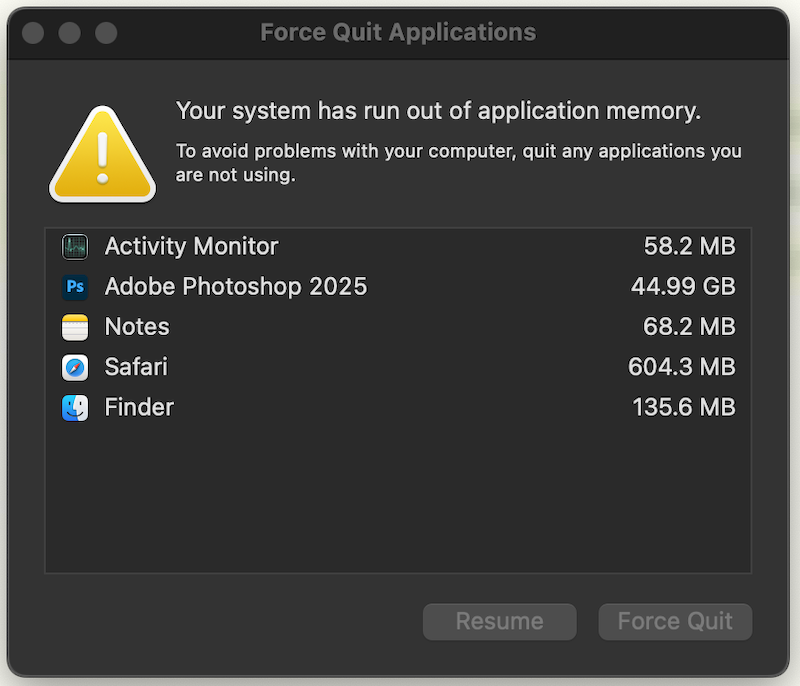Viewport: 800px width, 686px height.
Task: Click empty area of the applications list
Action: point(398,500)
